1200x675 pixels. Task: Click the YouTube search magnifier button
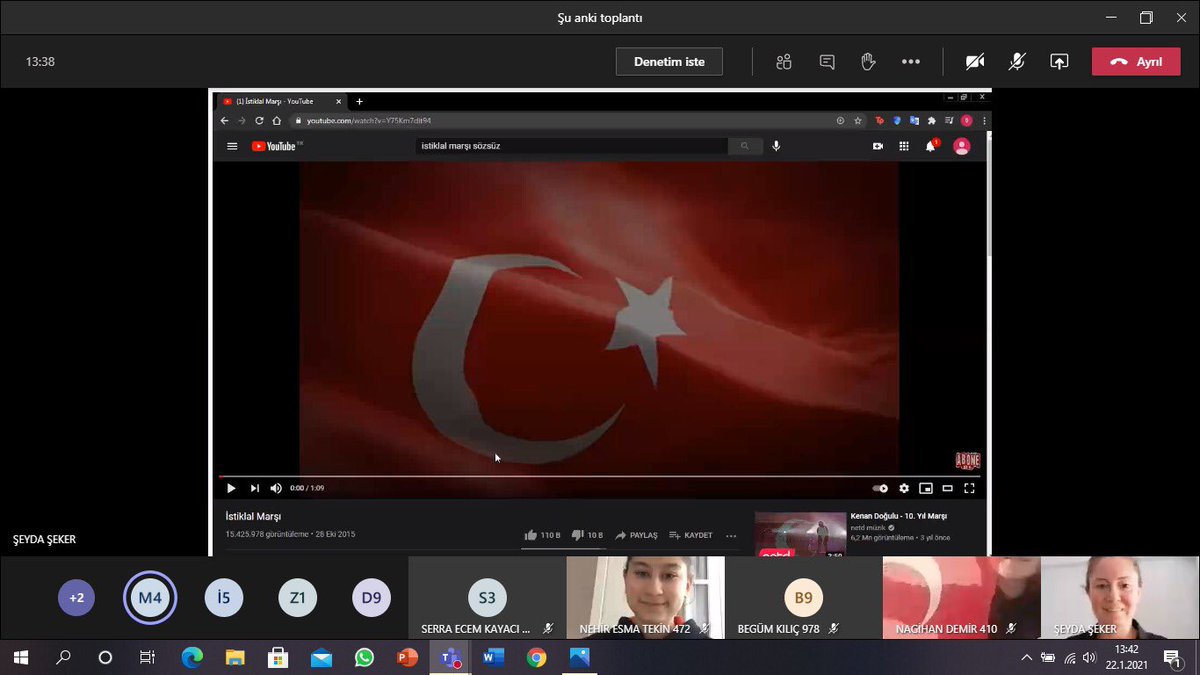[745, 146]
